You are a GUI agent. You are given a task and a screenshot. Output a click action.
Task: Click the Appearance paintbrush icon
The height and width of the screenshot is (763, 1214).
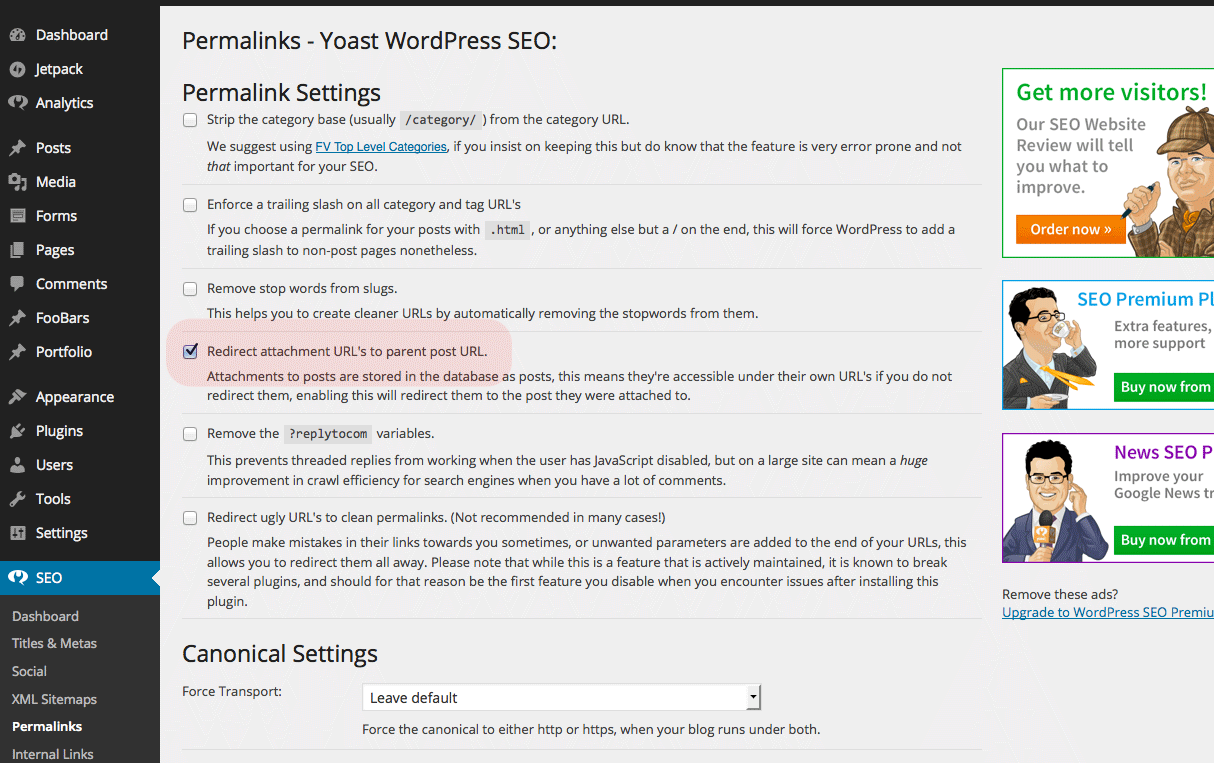point(17,397)
